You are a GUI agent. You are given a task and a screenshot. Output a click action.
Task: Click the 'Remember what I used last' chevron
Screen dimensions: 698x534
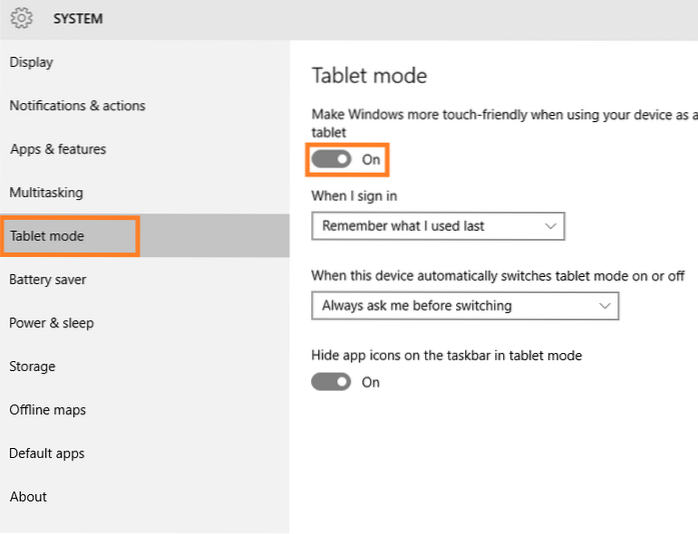[x=550, y=226]
